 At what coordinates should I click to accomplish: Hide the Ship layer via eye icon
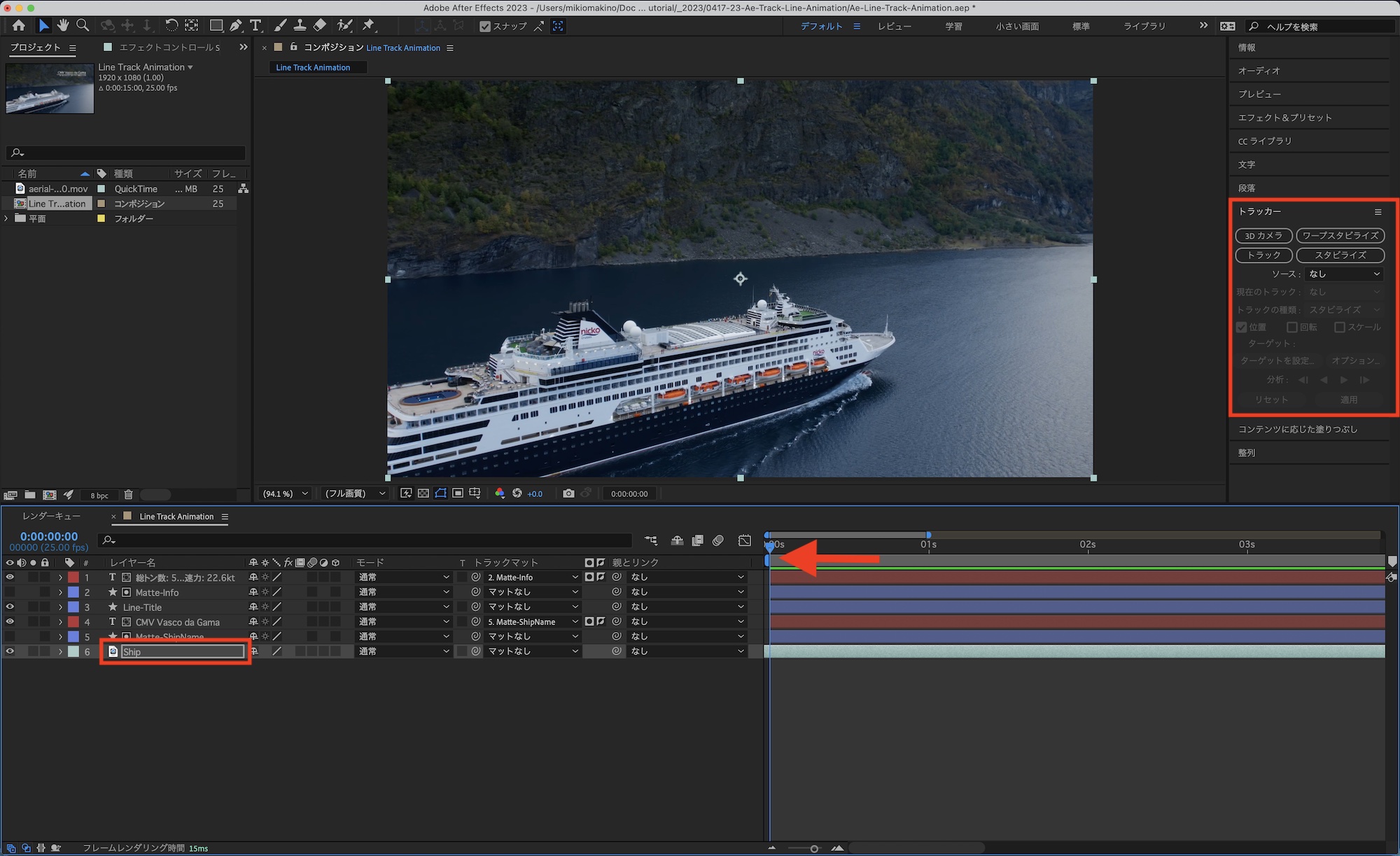[10, 652]
